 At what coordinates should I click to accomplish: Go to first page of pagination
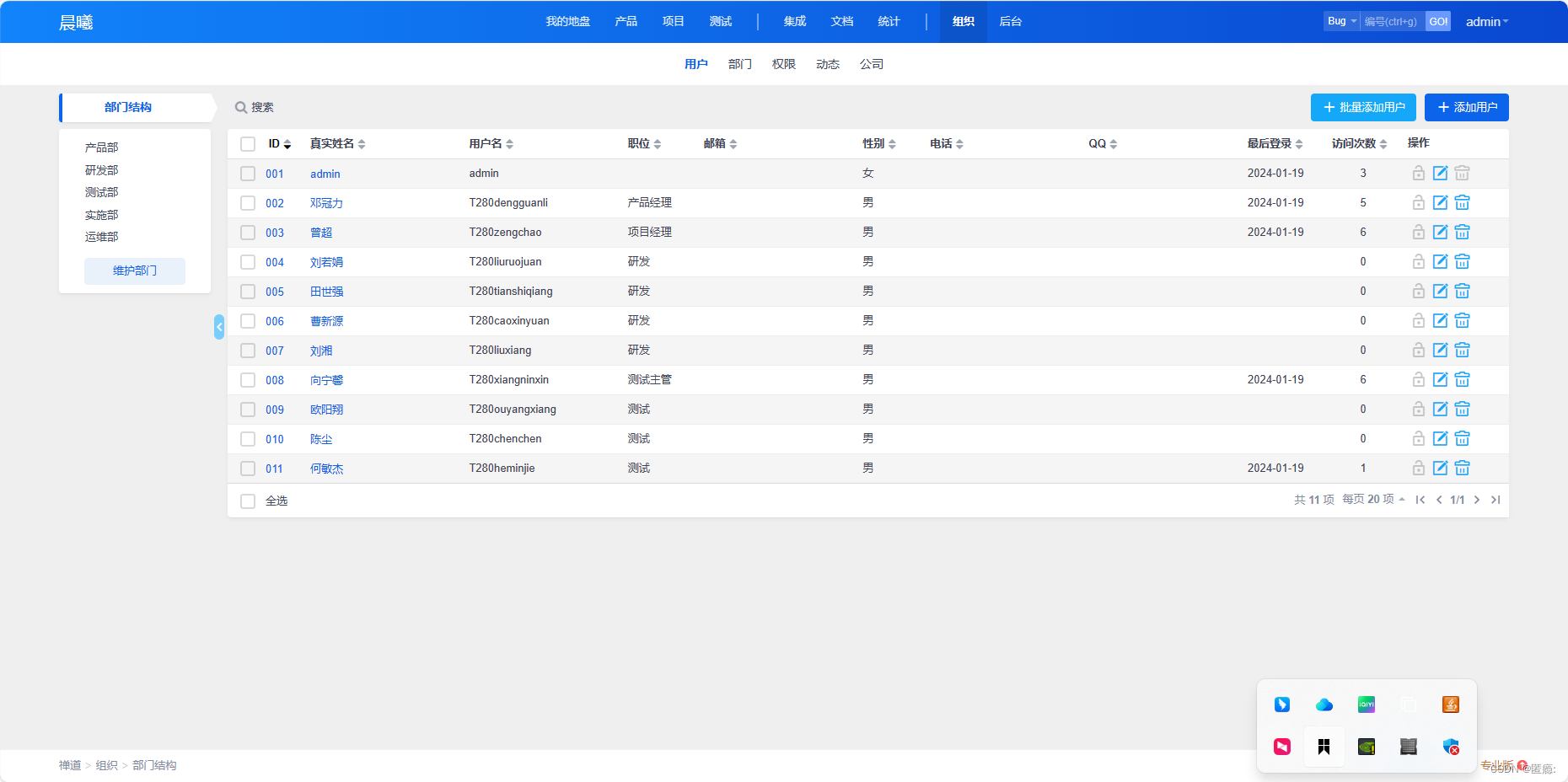(1420, 500)
